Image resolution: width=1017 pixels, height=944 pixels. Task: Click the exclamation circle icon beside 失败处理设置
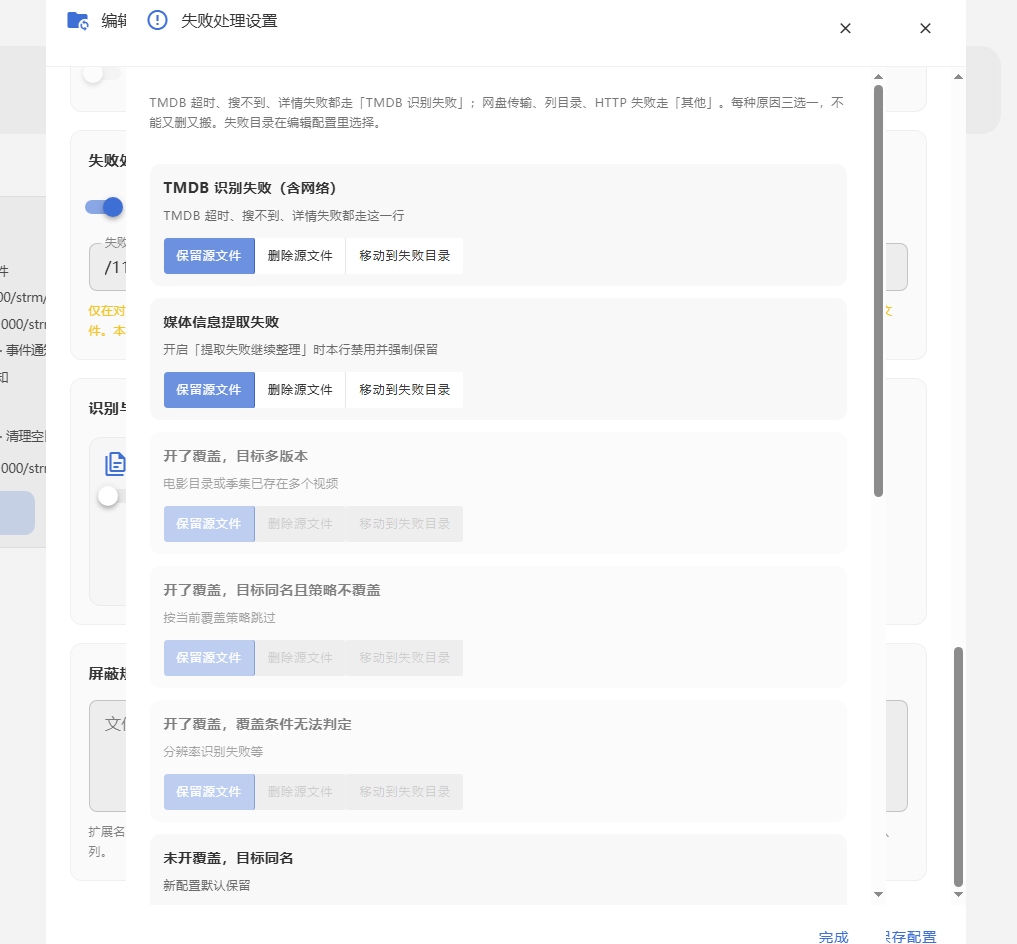pyautogui.click(x=158, y=21)
